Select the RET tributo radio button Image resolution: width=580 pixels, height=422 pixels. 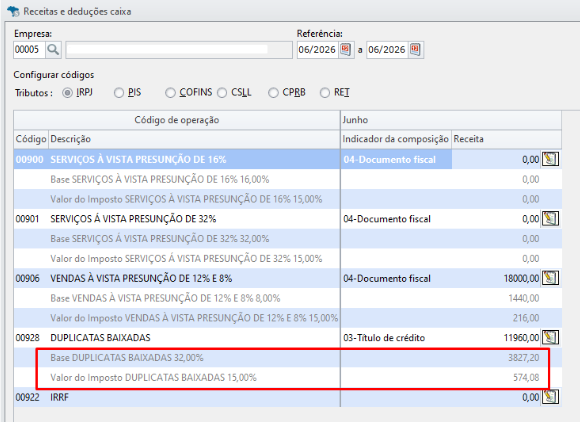coord(325,92)
